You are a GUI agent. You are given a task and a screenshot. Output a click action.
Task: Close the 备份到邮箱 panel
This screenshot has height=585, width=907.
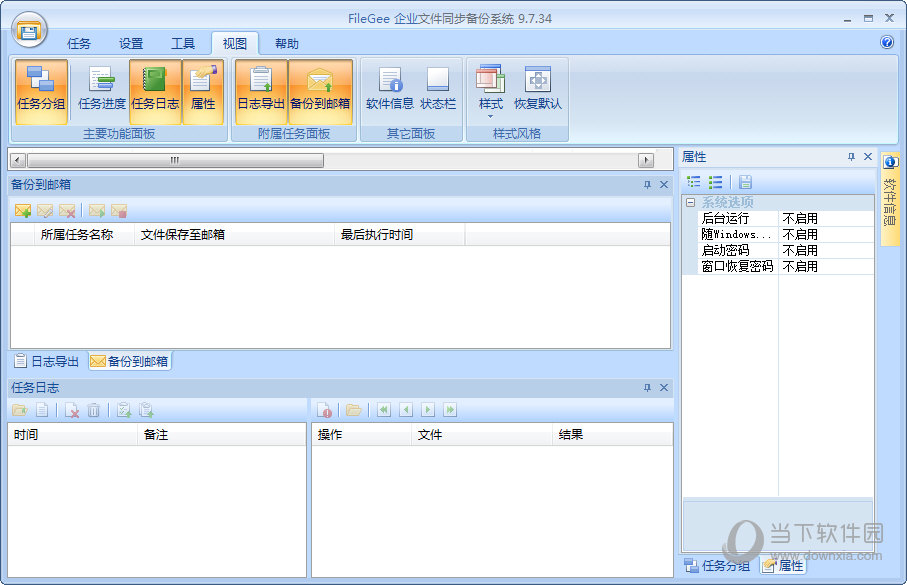click(664, 185)
